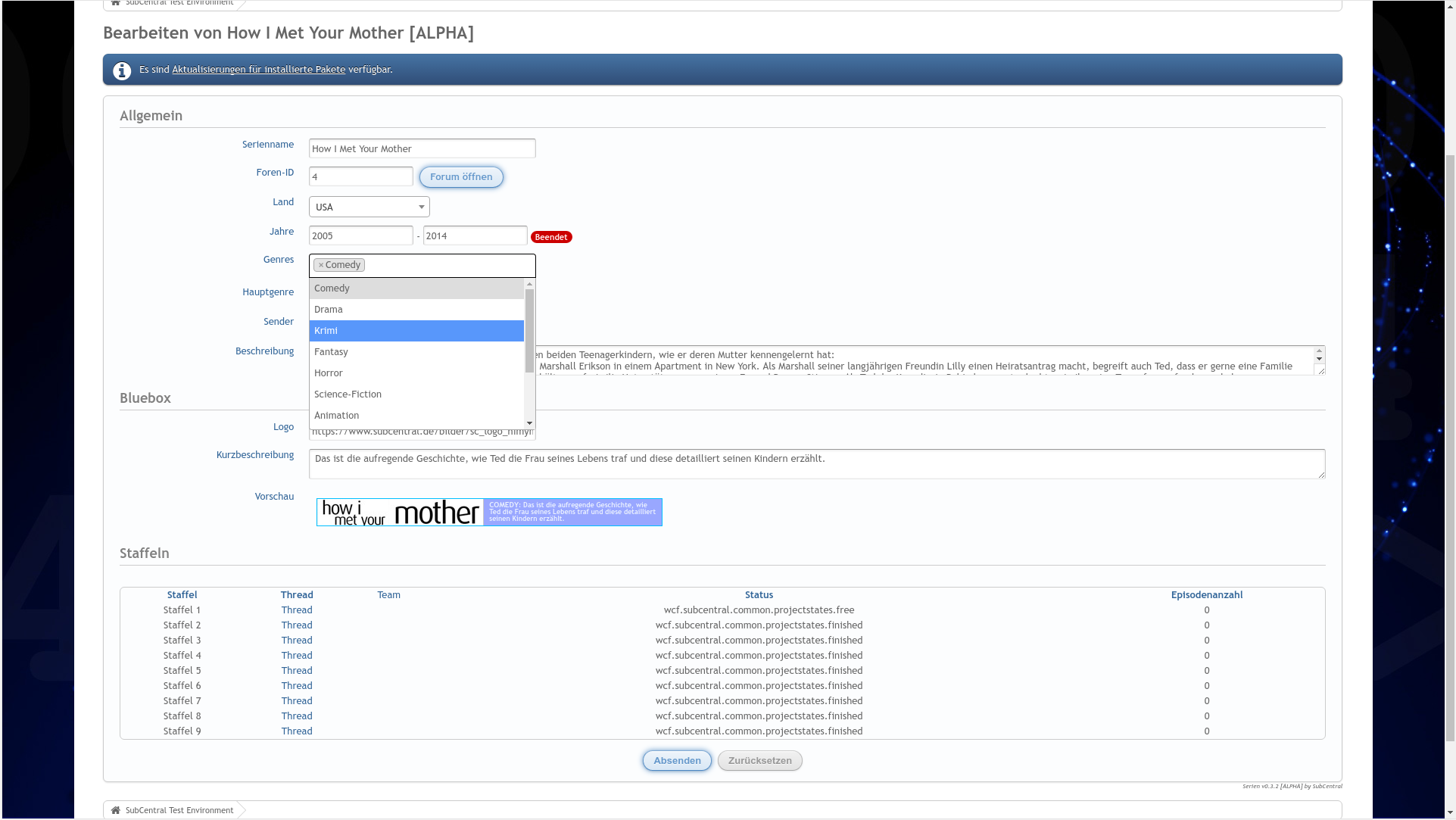Click Beschreibung textarea scroll-down arrow
1456x820 pixels.
click(1319, 360)
